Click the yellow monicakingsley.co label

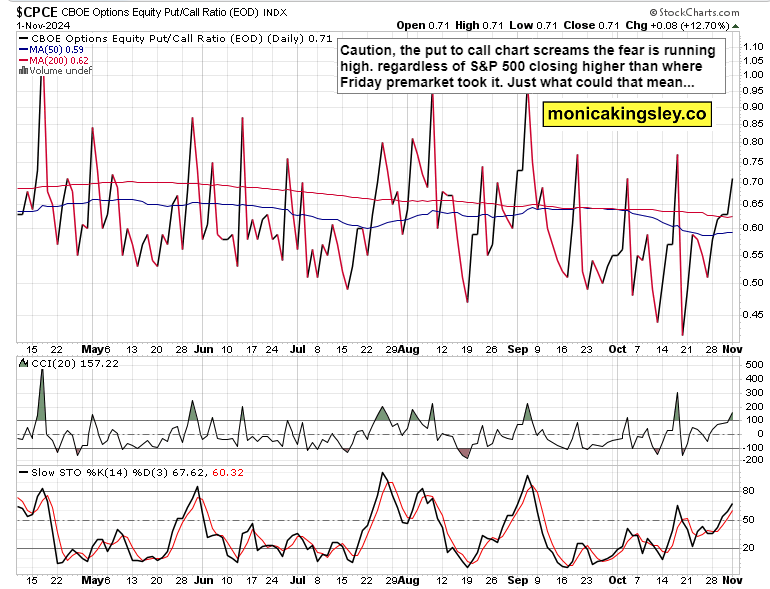pos(628,115)
